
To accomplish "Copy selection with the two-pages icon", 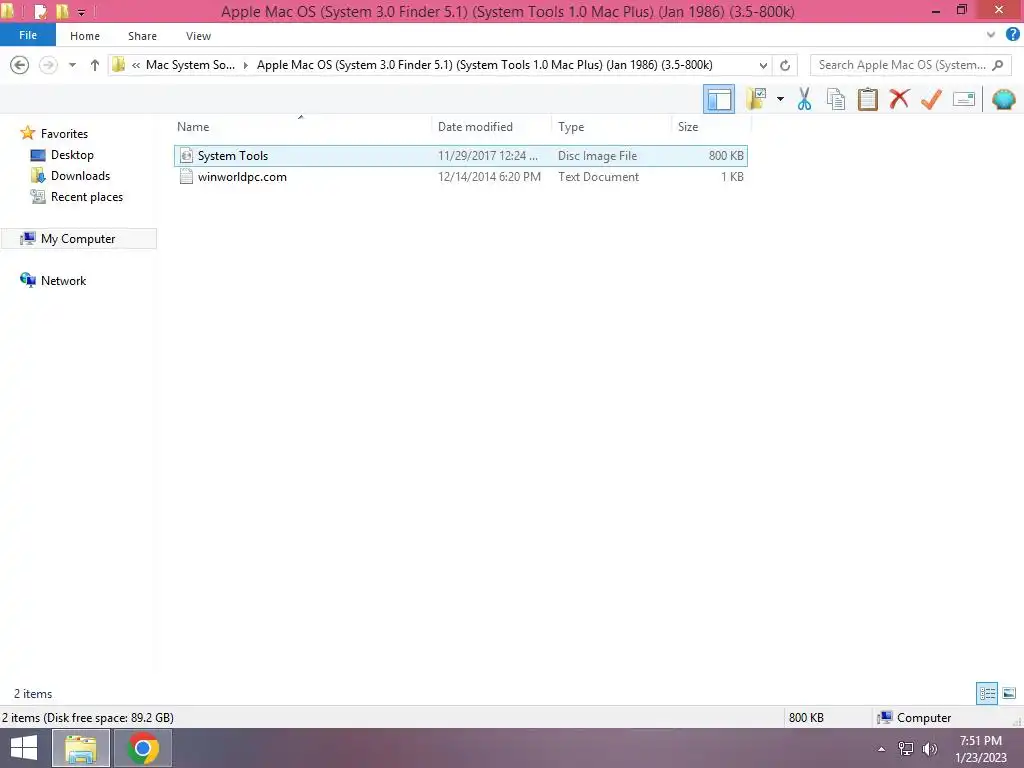I will pyautogui.click(x=835, y=99).
